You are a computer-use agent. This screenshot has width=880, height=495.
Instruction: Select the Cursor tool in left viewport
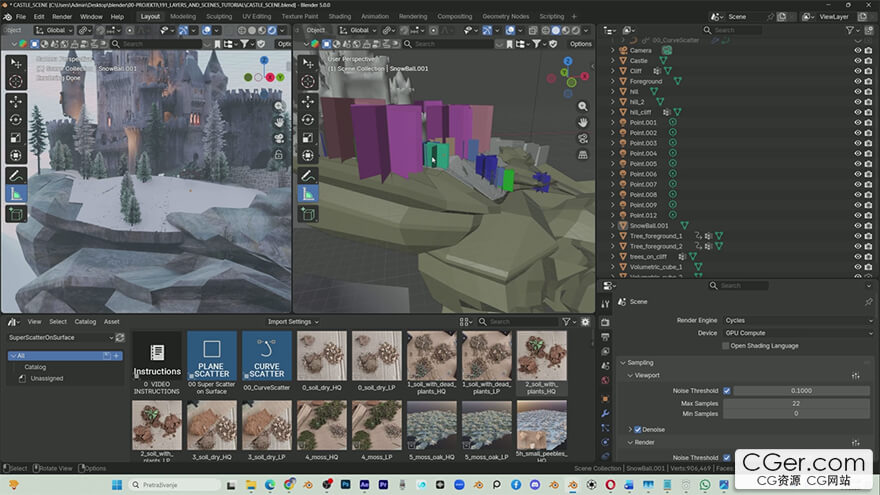(x=16, y=81)
